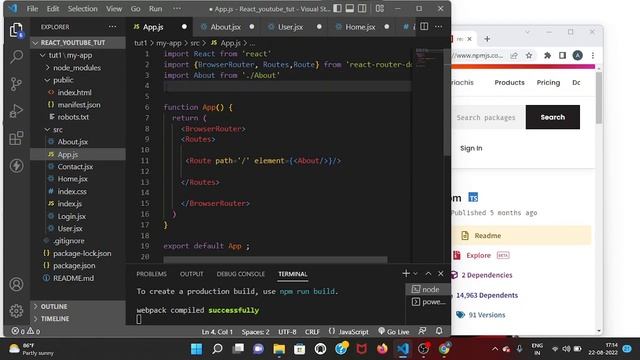Close the terminal panel
640x360 pixels.
[x=440, y=273]
